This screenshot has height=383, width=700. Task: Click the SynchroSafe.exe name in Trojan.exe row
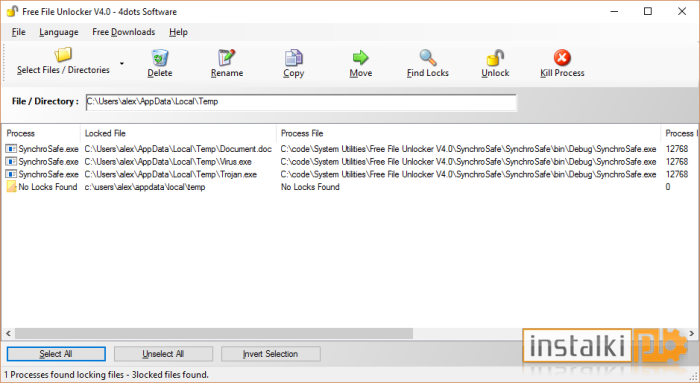[48, 174]
